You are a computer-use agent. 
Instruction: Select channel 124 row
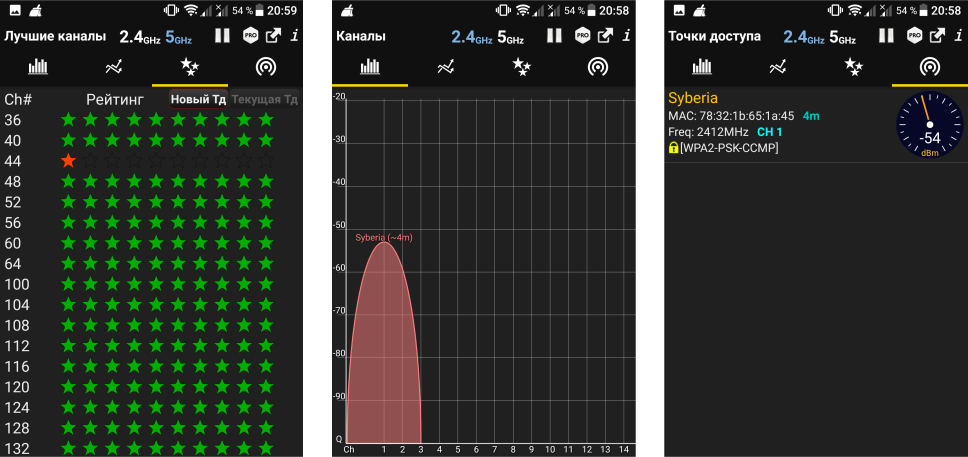pos(151,408)
